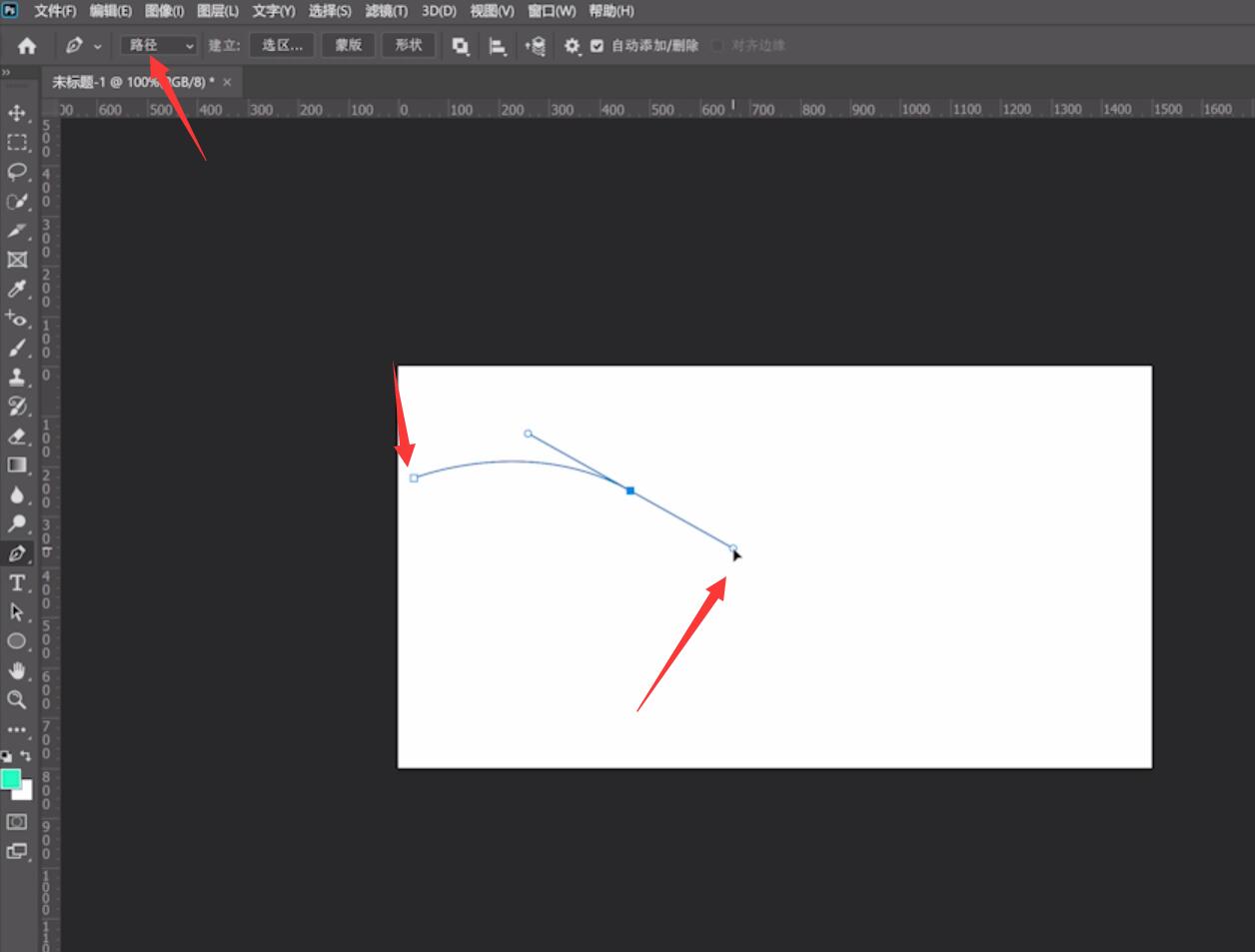Select the Spot Healing Brush tool

coord(17,319)
